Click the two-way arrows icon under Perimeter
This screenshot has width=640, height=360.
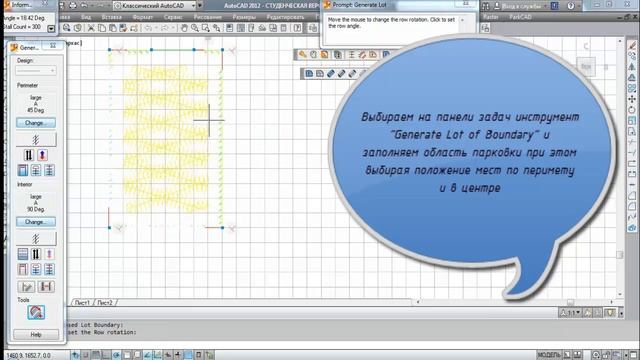[x=29, y=155]
